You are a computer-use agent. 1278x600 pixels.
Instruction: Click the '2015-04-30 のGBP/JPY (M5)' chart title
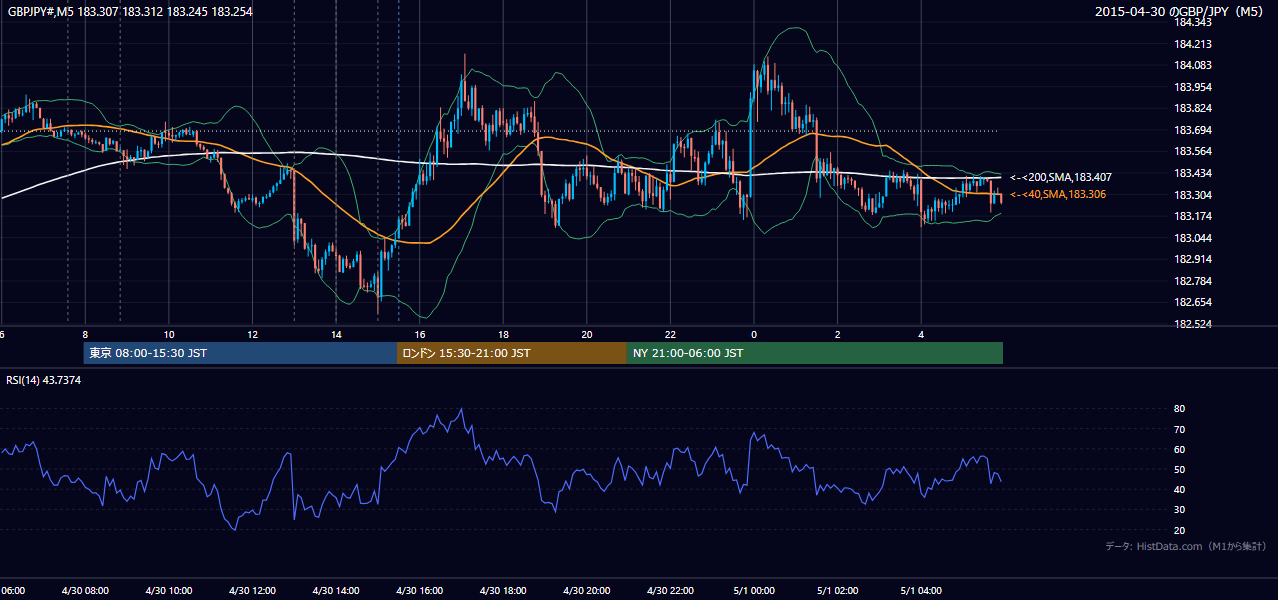(1181, 12)
